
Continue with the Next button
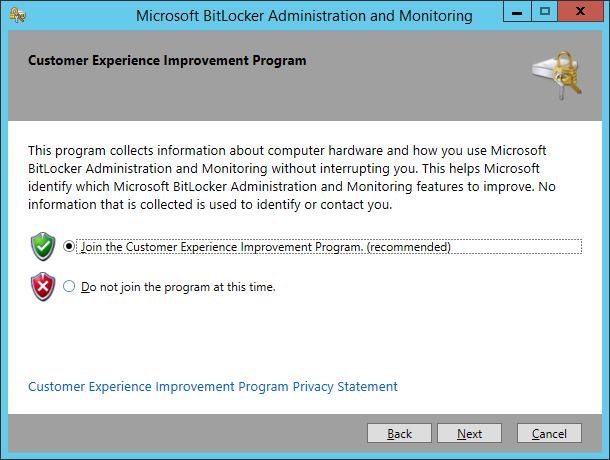[469, 433]
